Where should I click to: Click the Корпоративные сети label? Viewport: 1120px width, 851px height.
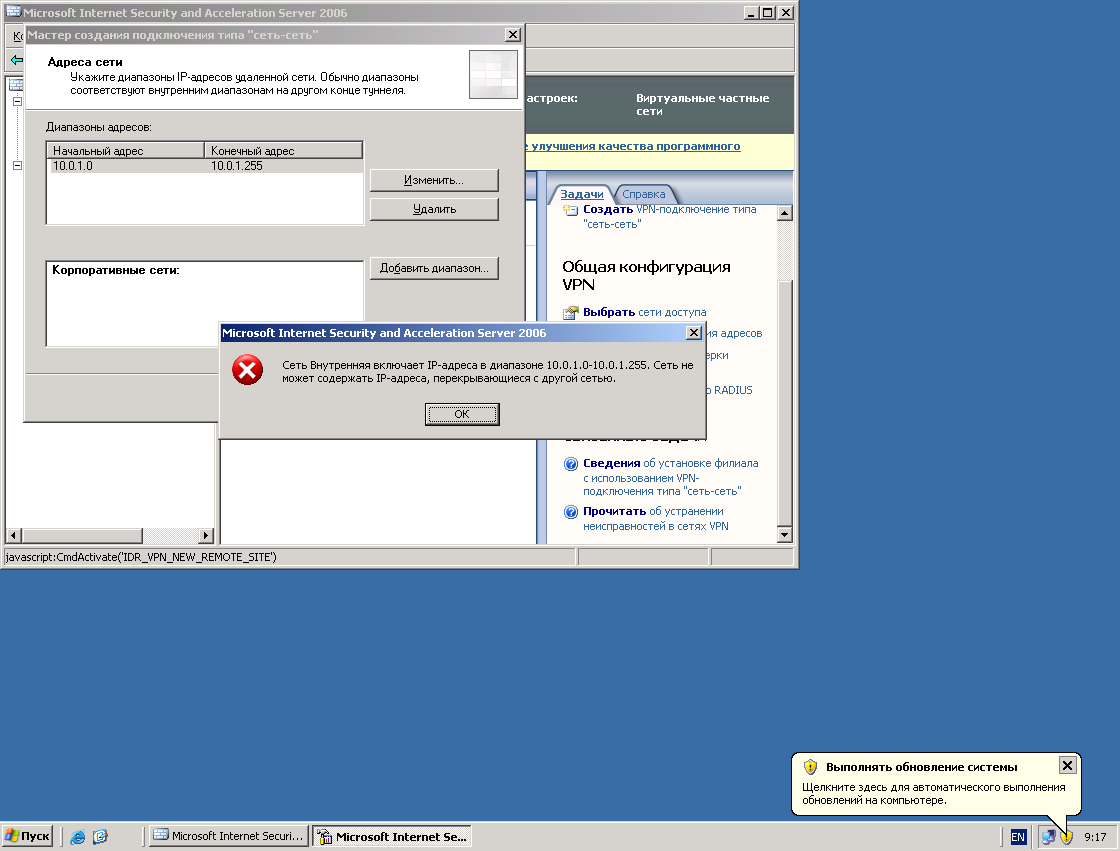(x=116, y=270)
